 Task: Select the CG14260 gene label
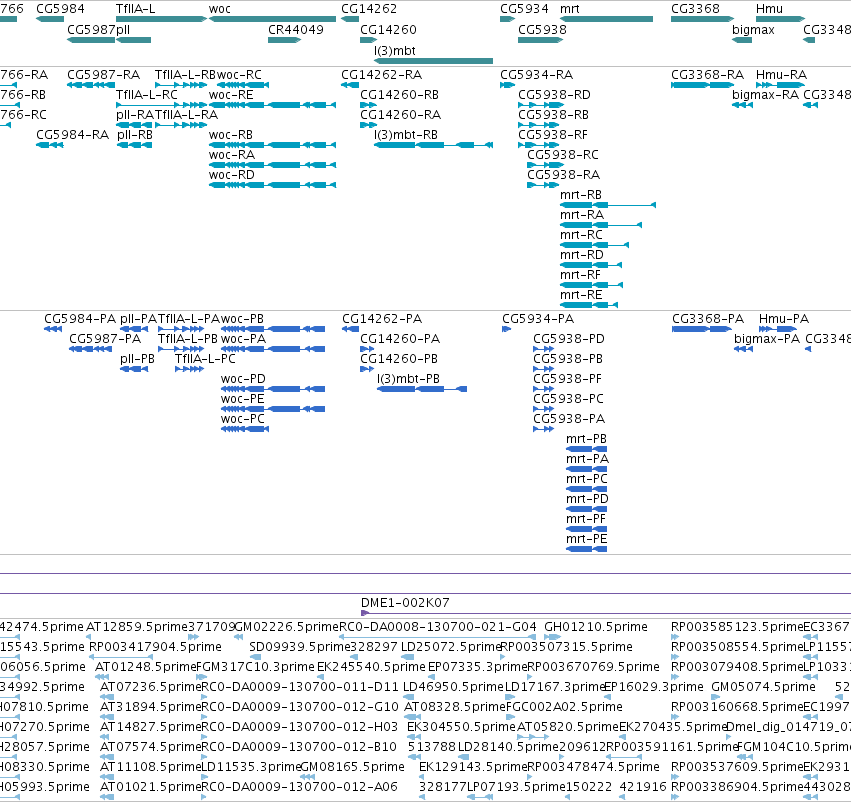pyautogui.click(x=388, y=29)
